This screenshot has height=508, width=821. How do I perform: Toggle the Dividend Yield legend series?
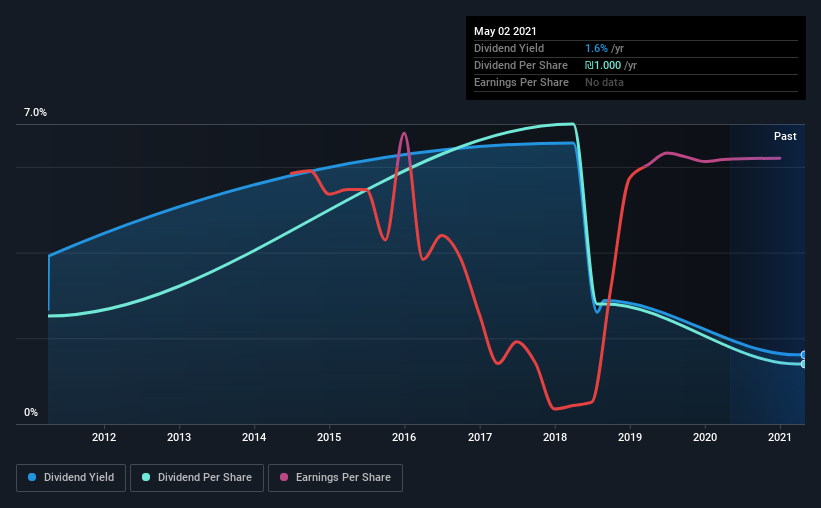(x=71, y=478)
